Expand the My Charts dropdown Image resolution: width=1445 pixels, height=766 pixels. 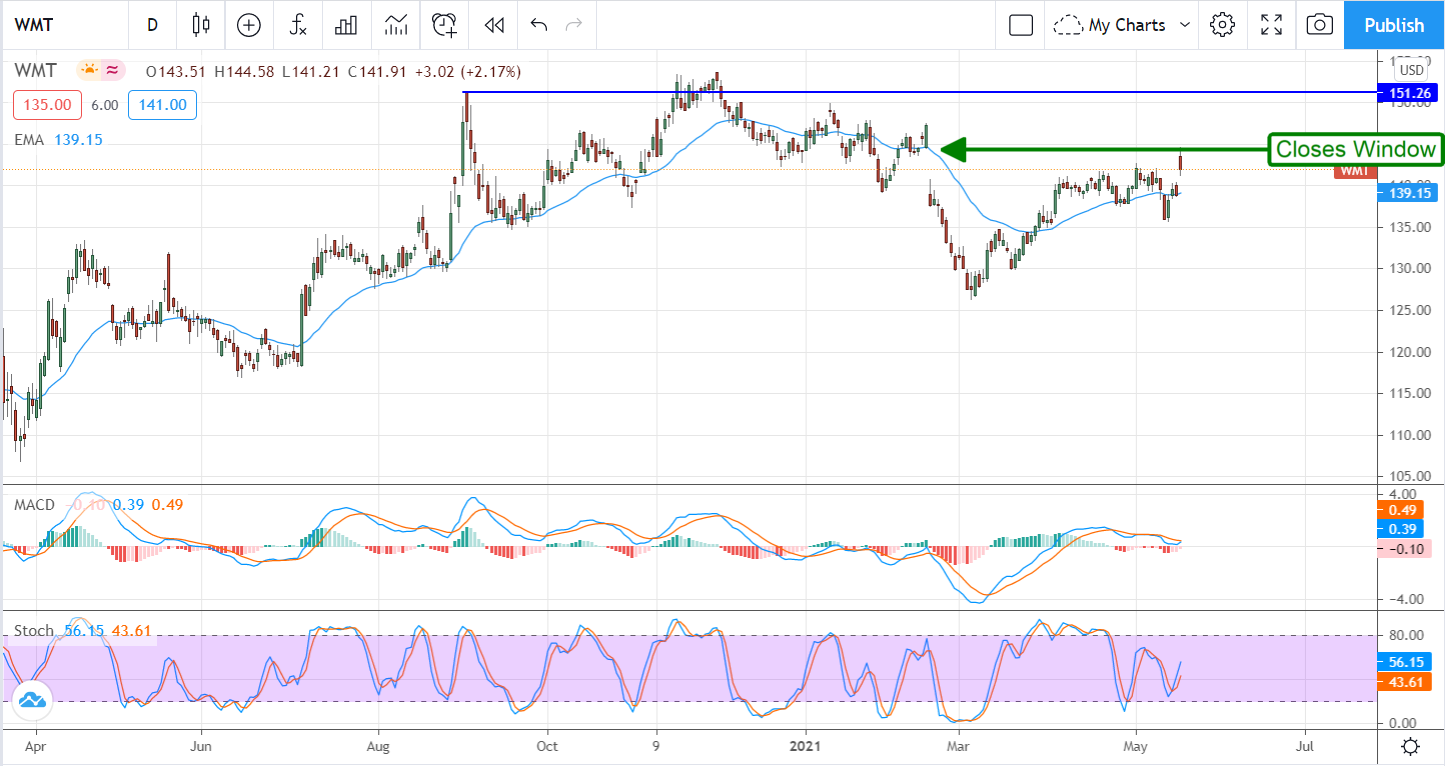pyautogui.click(x=1124, y=25)
